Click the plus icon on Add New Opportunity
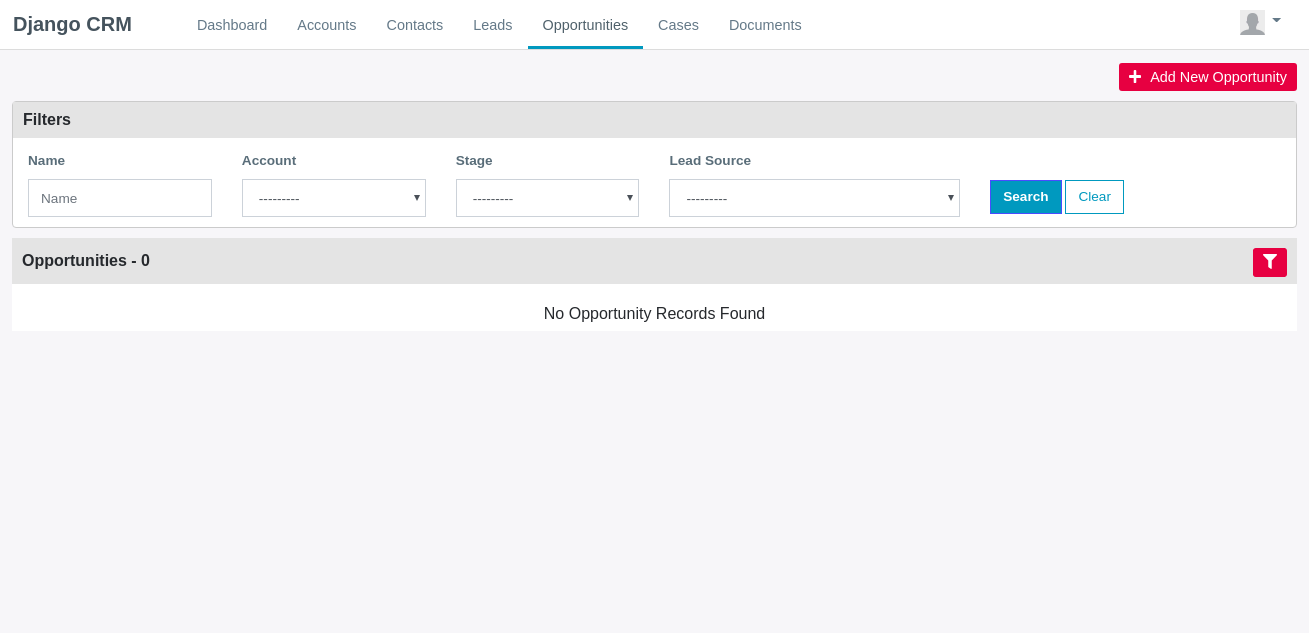 tap(1135, 77)
